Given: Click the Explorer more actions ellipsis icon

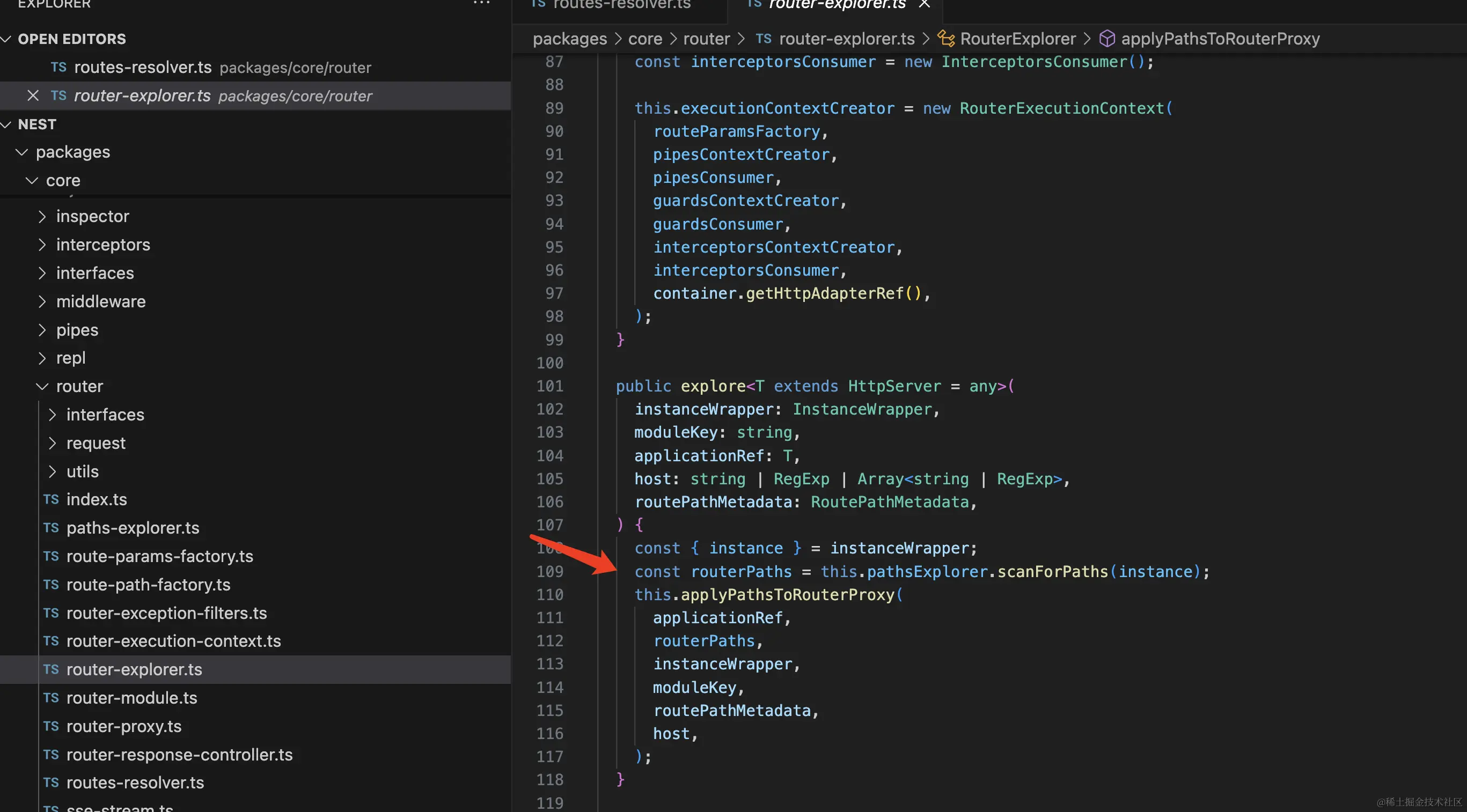Looking at the screenshot, I should point(481,3).
